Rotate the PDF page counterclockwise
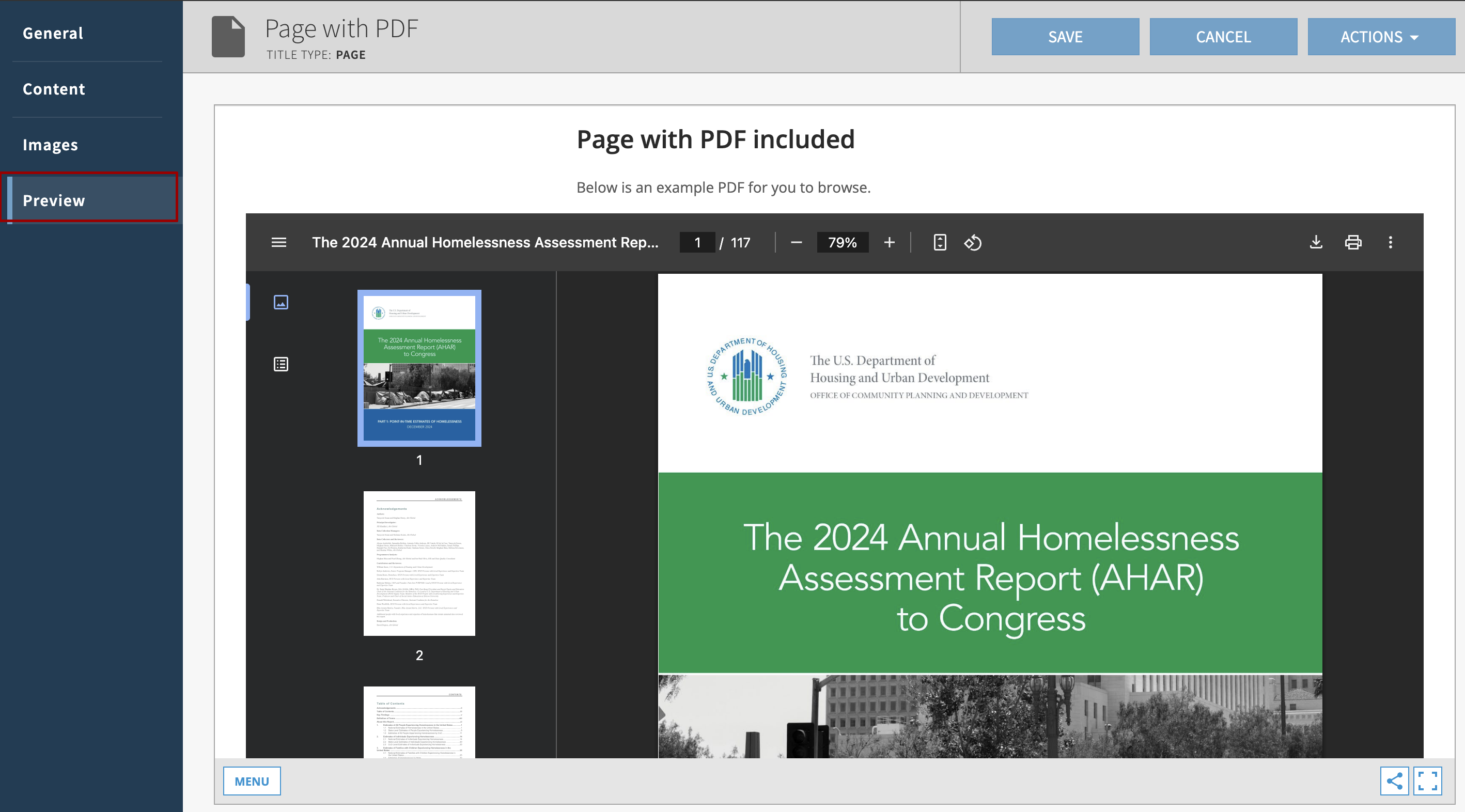Image resolution: width=1465 pixels, height=812 pixels. (x=973, y=242)
